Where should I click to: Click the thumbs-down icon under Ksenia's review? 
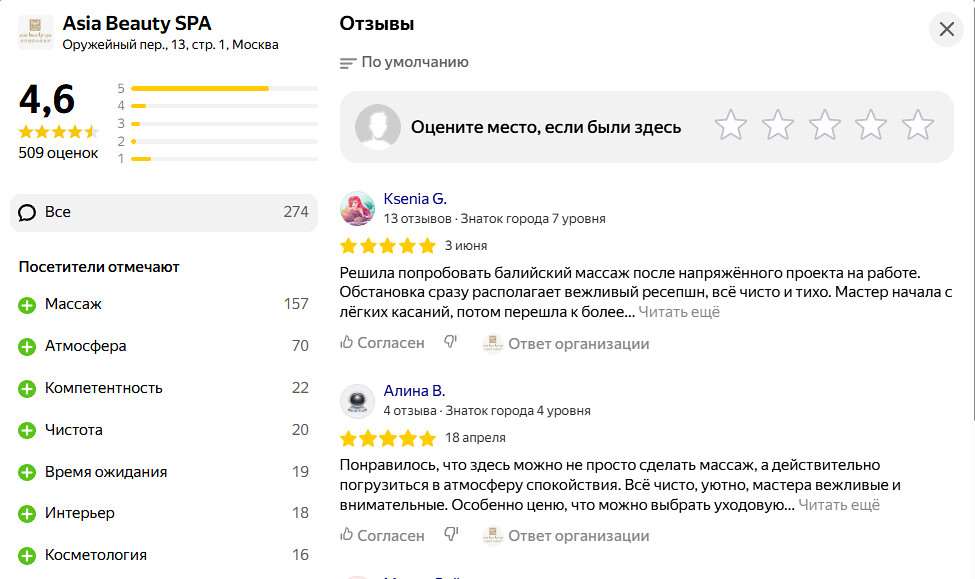click(x=450, y=341)
